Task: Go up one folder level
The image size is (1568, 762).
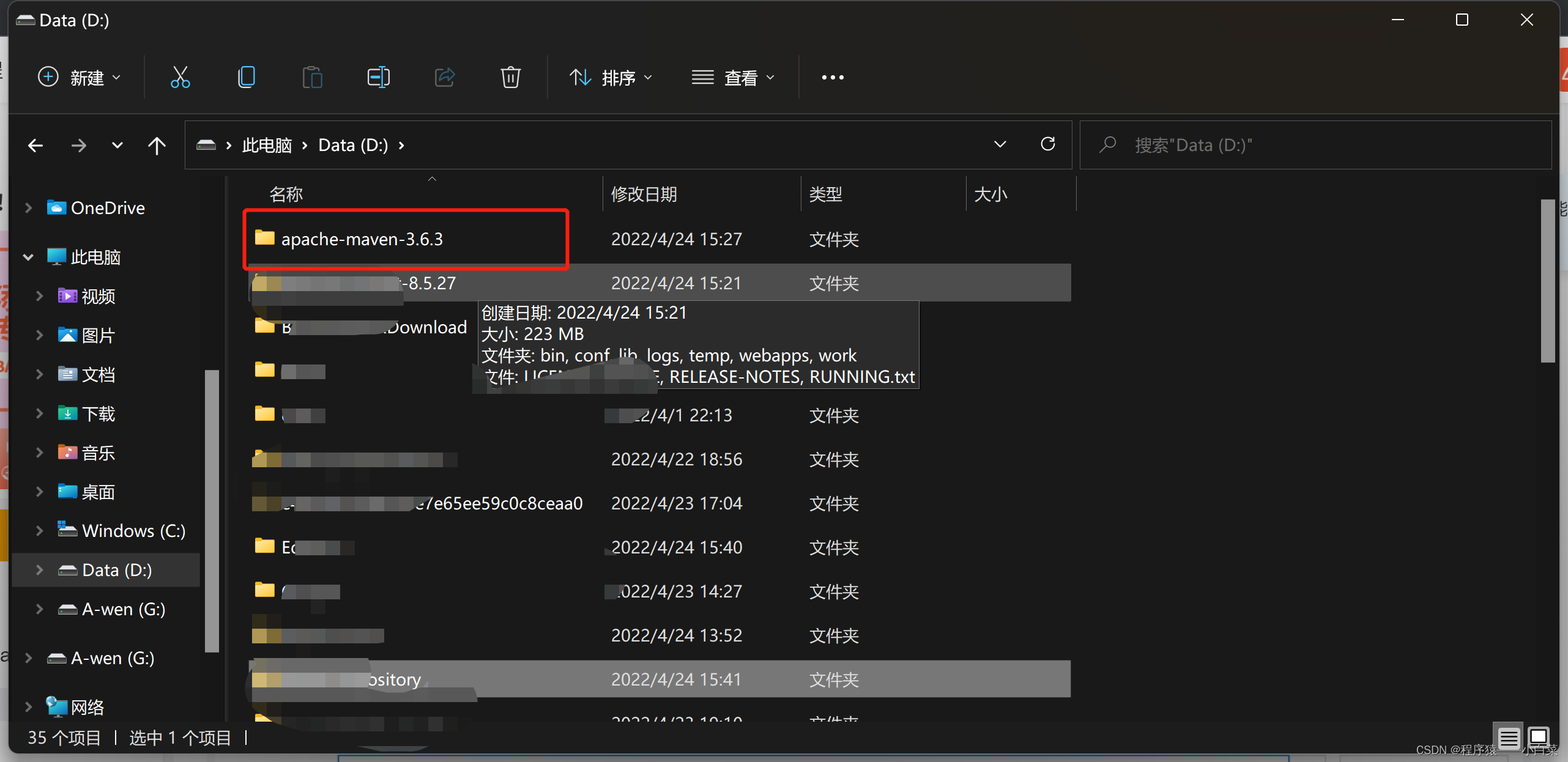Action: click(157, 146)
